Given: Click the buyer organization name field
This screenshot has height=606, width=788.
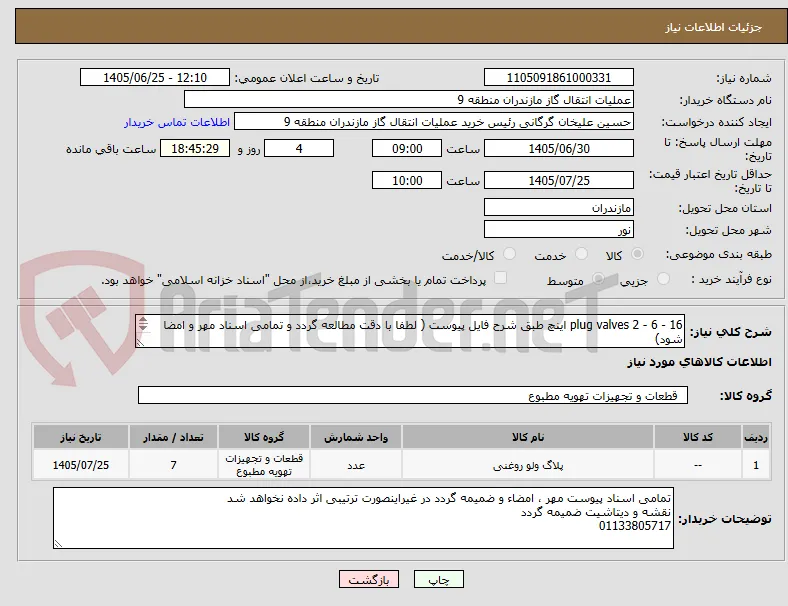Looking at the screenshot, I should 409,99.
